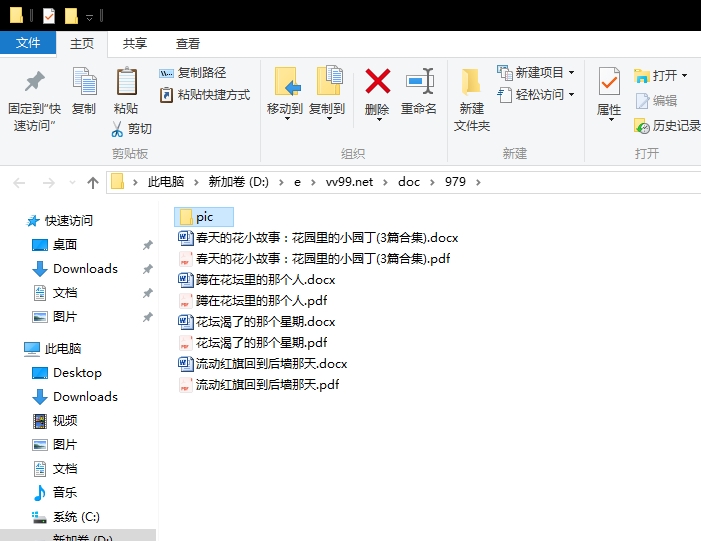701x541 pixels.
Task: Click e breadcrumb segment
Action: point(297,182)
